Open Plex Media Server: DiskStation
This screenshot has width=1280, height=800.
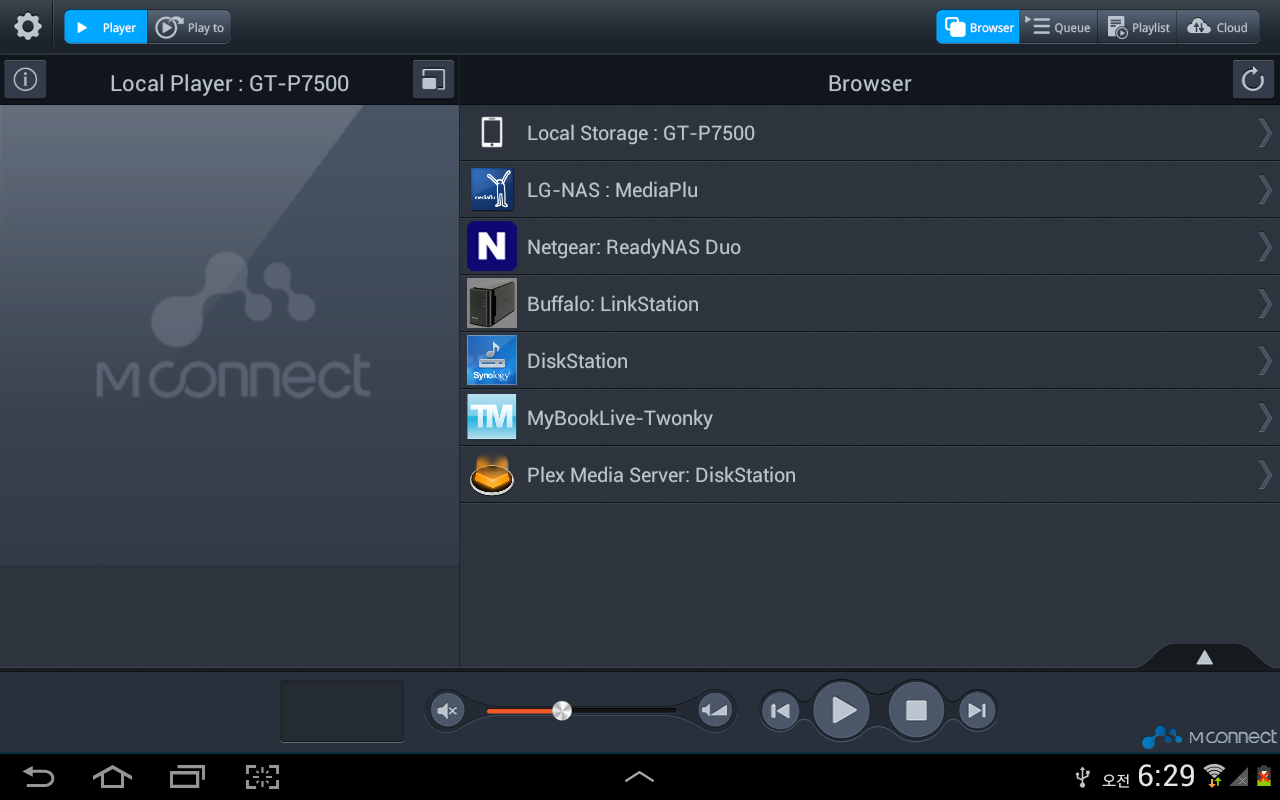click(x=869, y=475)
